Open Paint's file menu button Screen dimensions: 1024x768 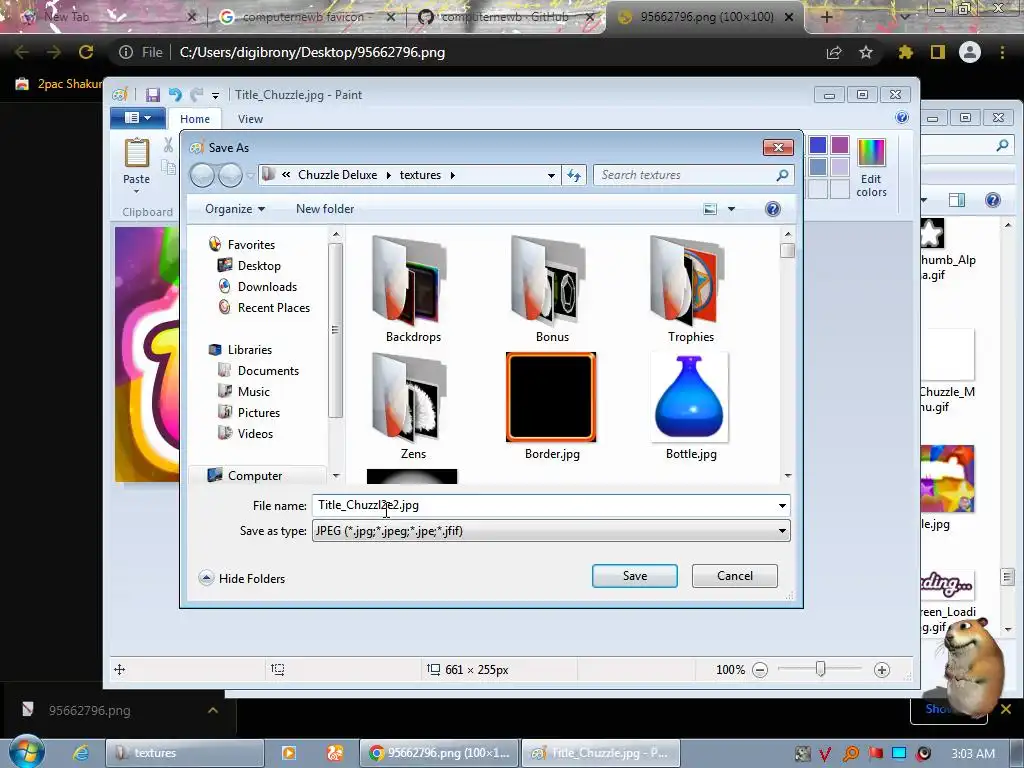pos(138,118)
